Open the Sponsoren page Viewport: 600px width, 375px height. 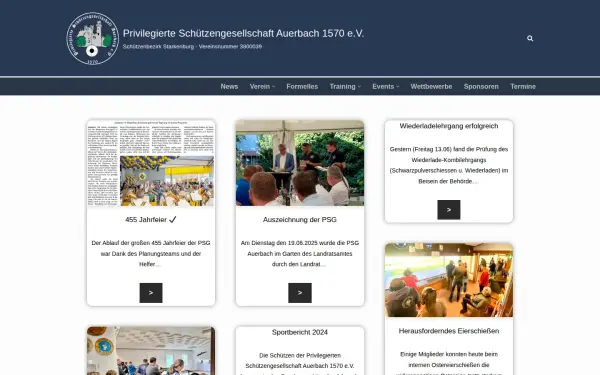[x=481, y=86]
